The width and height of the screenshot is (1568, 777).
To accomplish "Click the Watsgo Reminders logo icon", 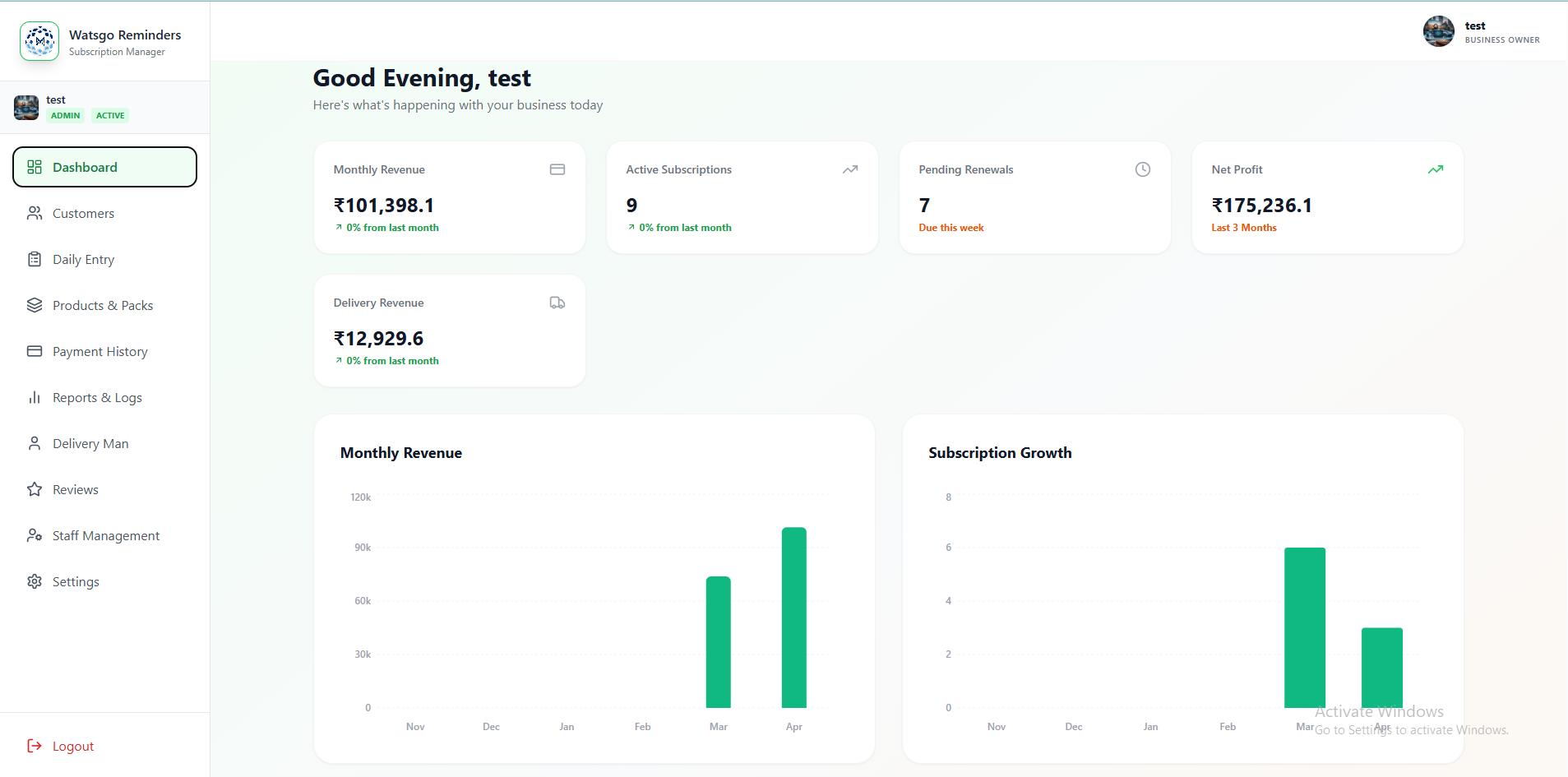I will tap(39, 41).
